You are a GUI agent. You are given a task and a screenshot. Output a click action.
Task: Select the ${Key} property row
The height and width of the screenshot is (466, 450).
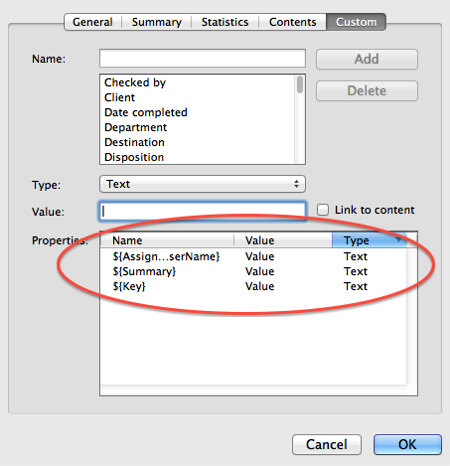click(x=253, y=286)
